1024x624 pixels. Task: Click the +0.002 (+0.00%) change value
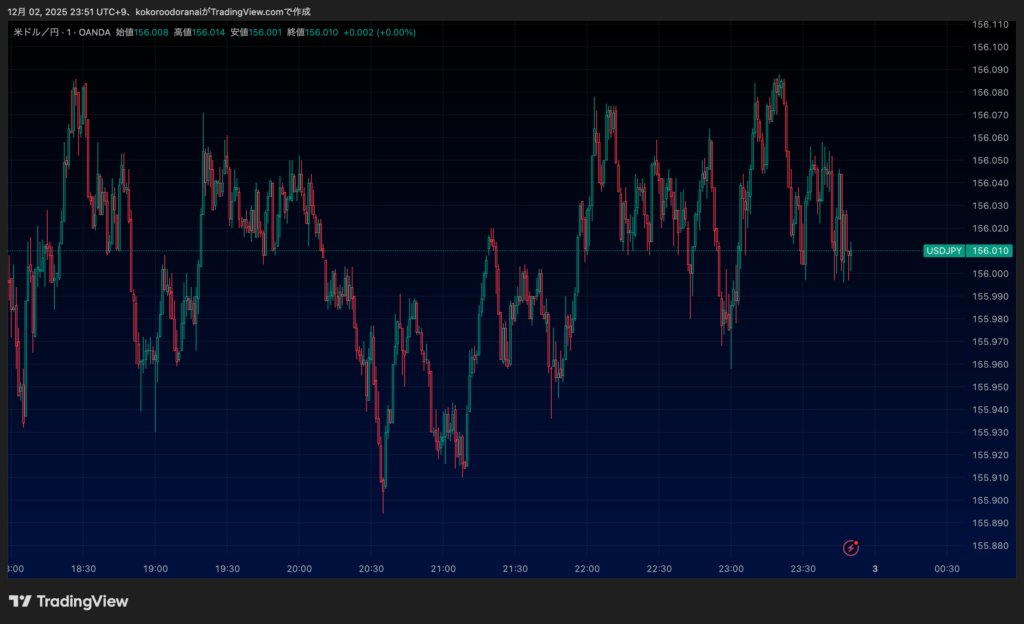pyautogui.click(x=380, y=32)
